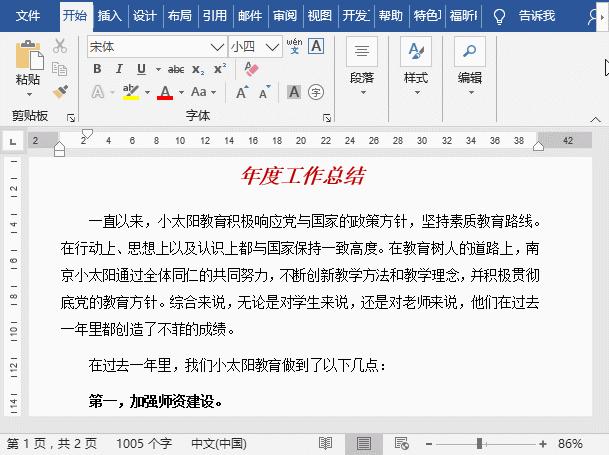
Task: Open the 文件 File tab
Action: coord(28,16)
